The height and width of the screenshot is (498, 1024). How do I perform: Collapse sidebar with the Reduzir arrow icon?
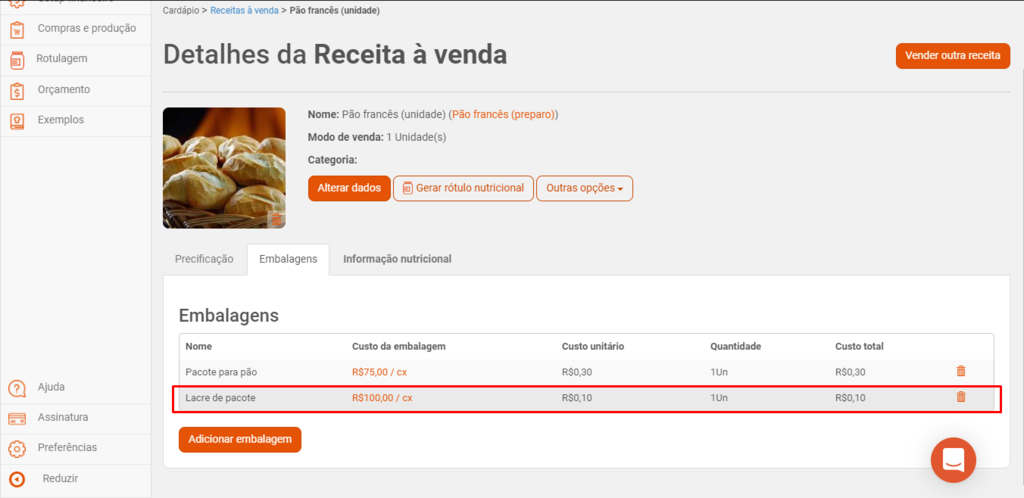click(17, 479)
